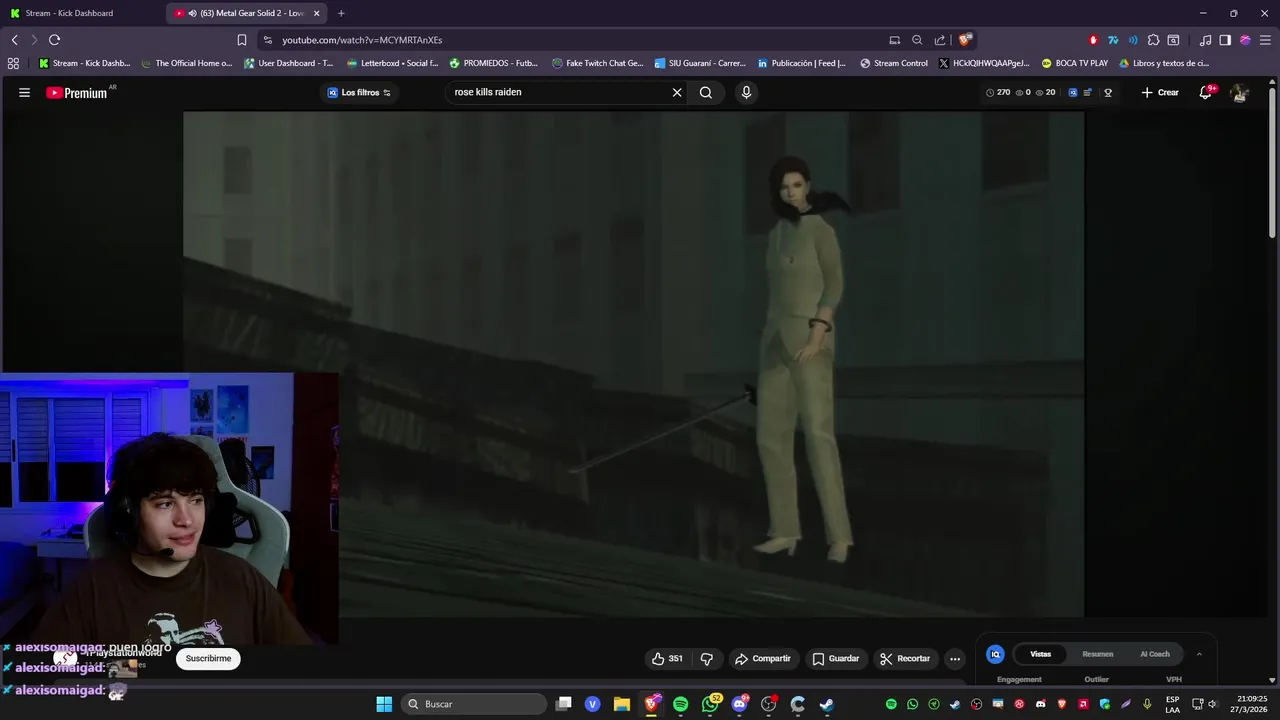Open the music note playlist icon
This screenshot has width=1280, height=720.
[1206, 40]
